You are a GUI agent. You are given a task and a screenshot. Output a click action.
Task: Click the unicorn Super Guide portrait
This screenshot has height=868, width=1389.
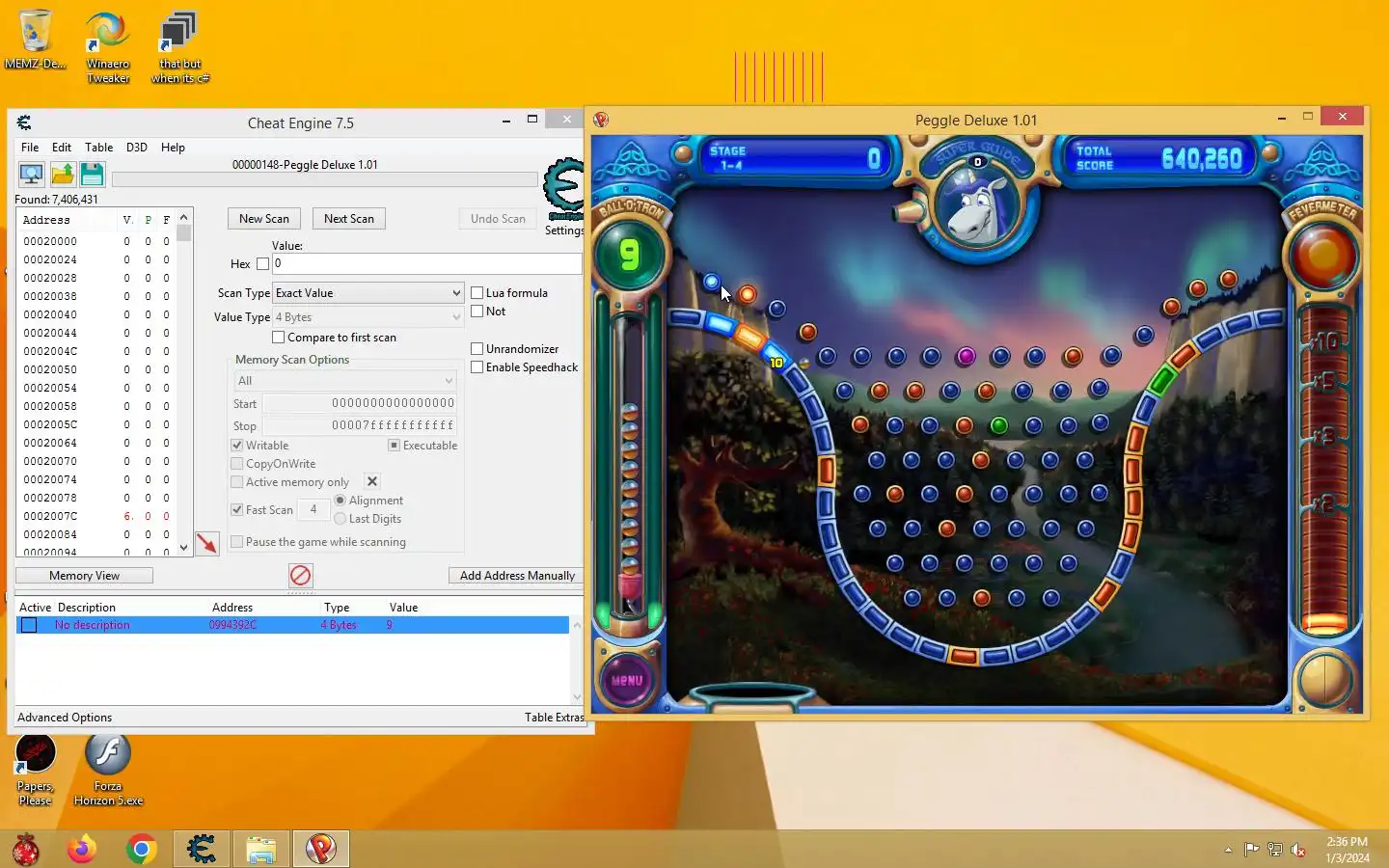coord(977,207)
